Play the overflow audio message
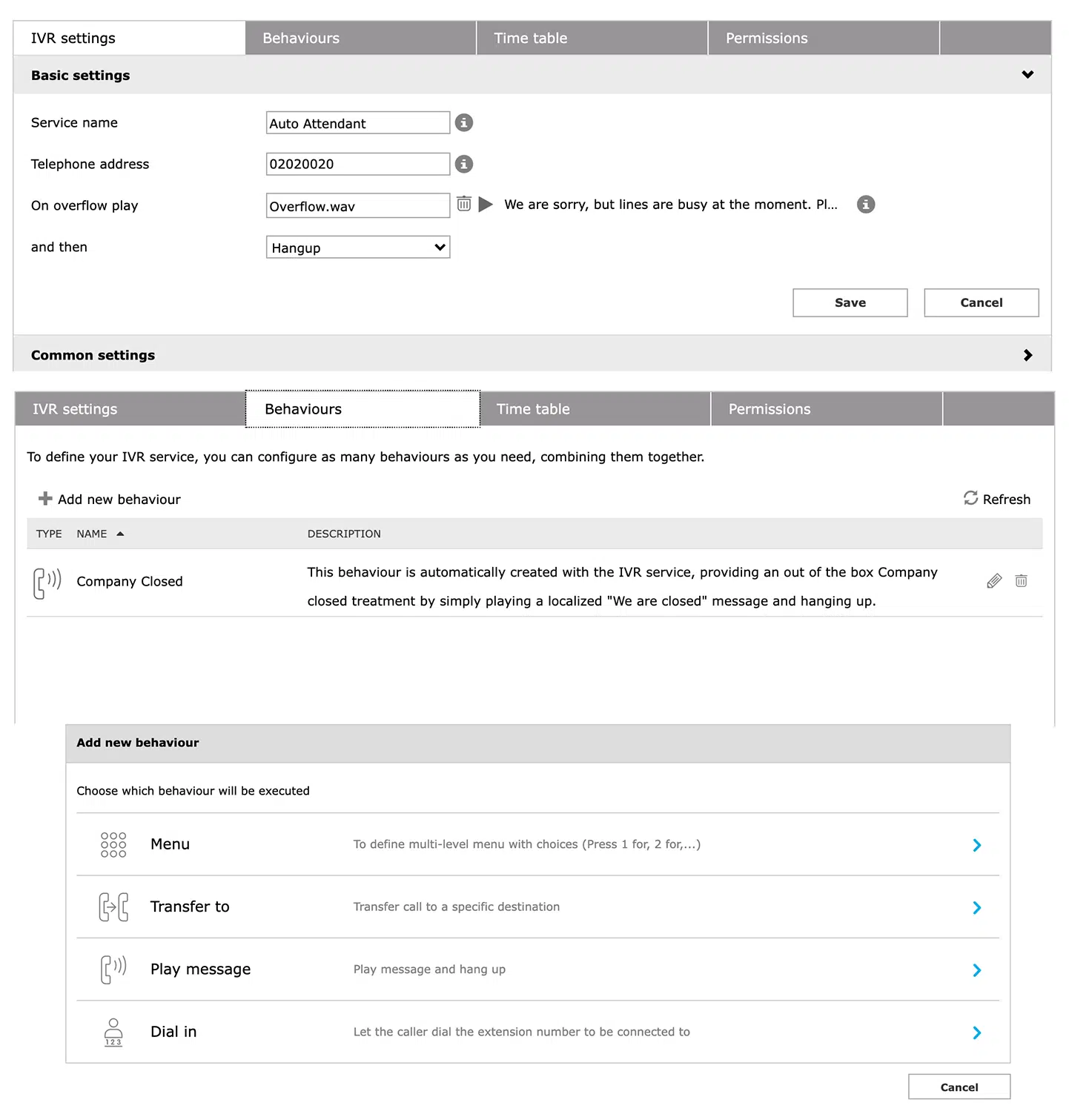Screen dimensions: 1069x1120 pos(486,205)
